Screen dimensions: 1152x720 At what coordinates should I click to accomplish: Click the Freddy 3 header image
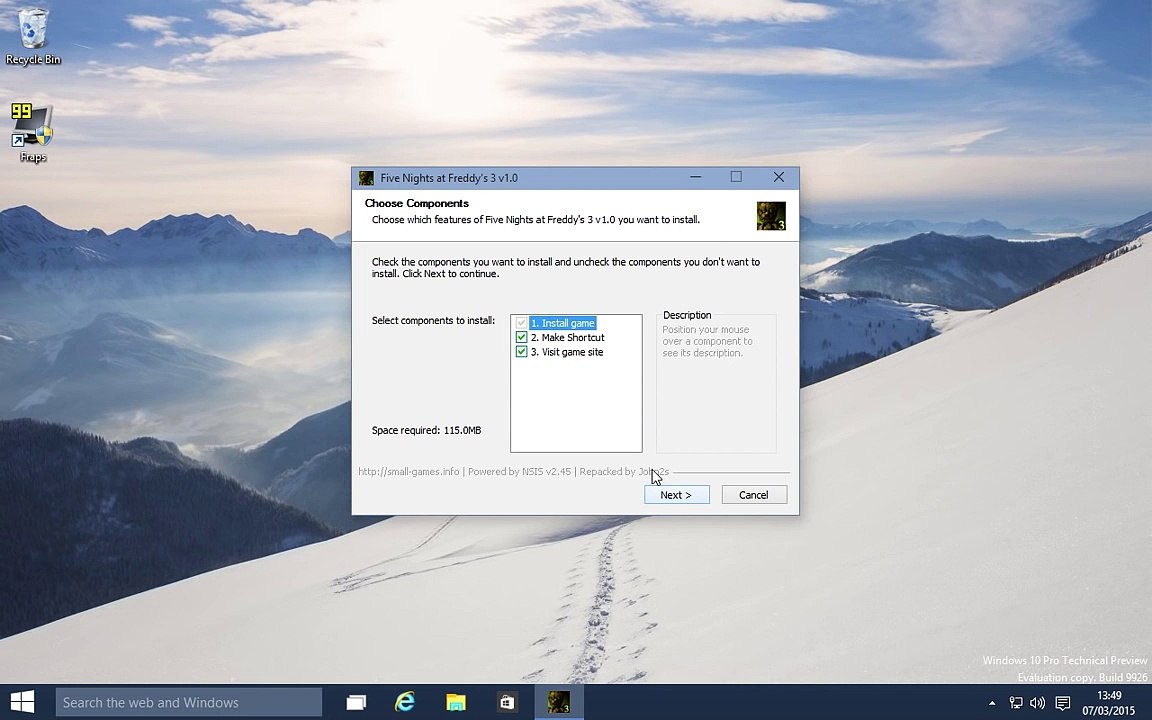(771, 216)
